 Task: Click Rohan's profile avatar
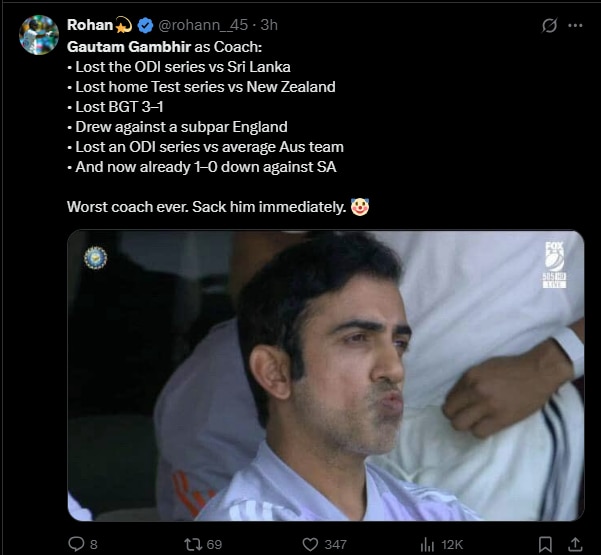click(38, 35)
